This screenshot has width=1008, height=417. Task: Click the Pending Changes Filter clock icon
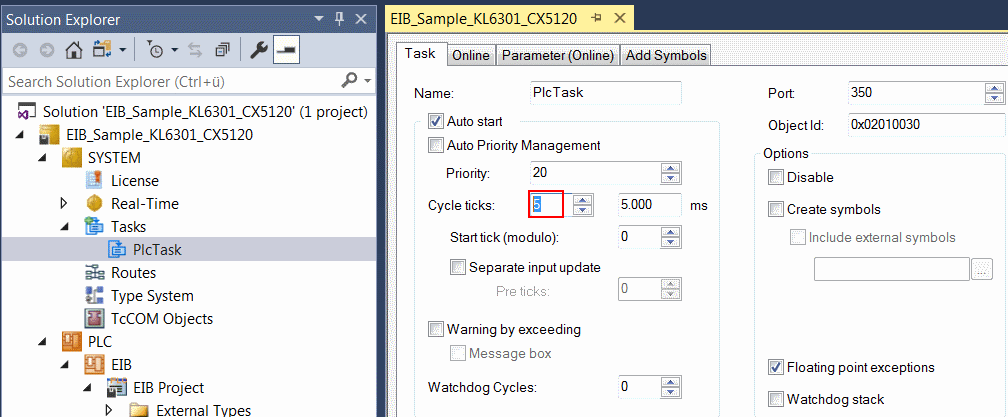point(156,51)
